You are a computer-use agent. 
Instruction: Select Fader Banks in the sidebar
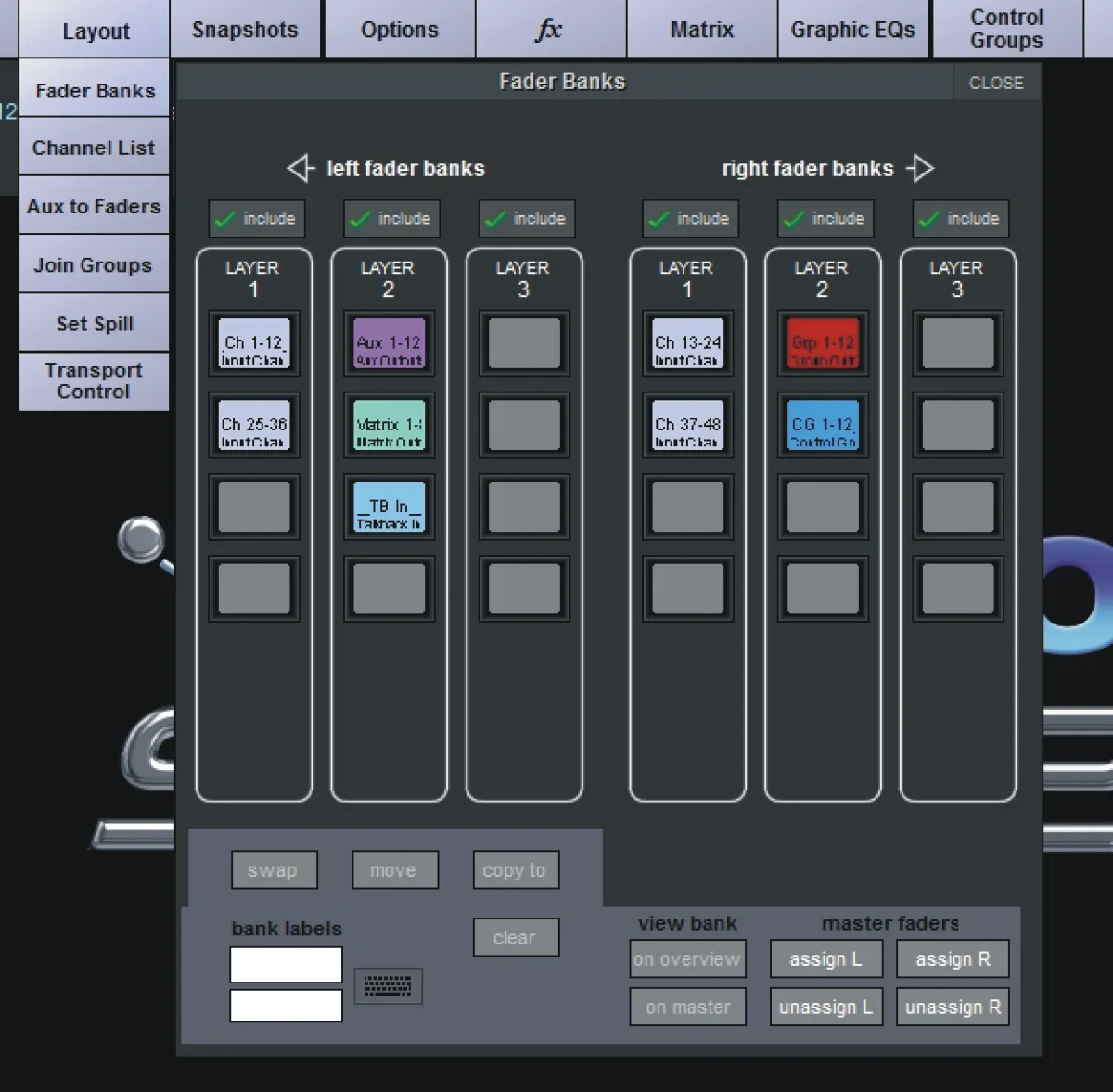[x=95, y=89]
